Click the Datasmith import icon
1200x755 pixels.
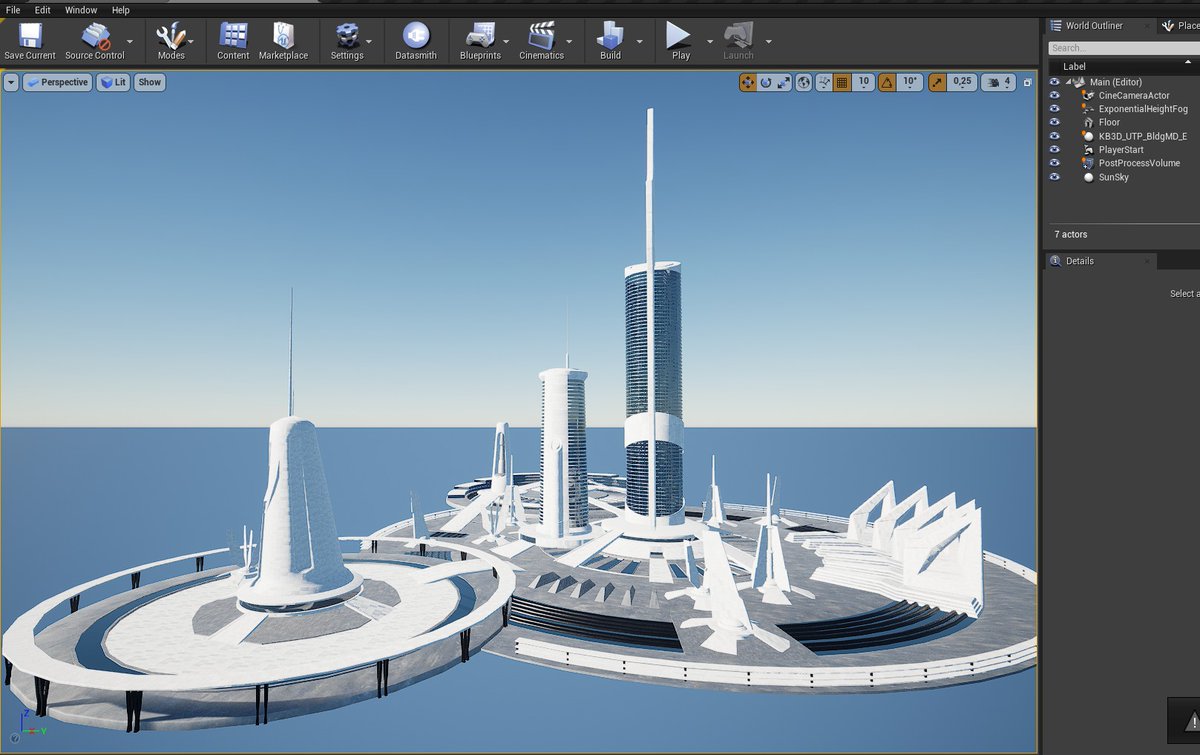coord(416,36)
